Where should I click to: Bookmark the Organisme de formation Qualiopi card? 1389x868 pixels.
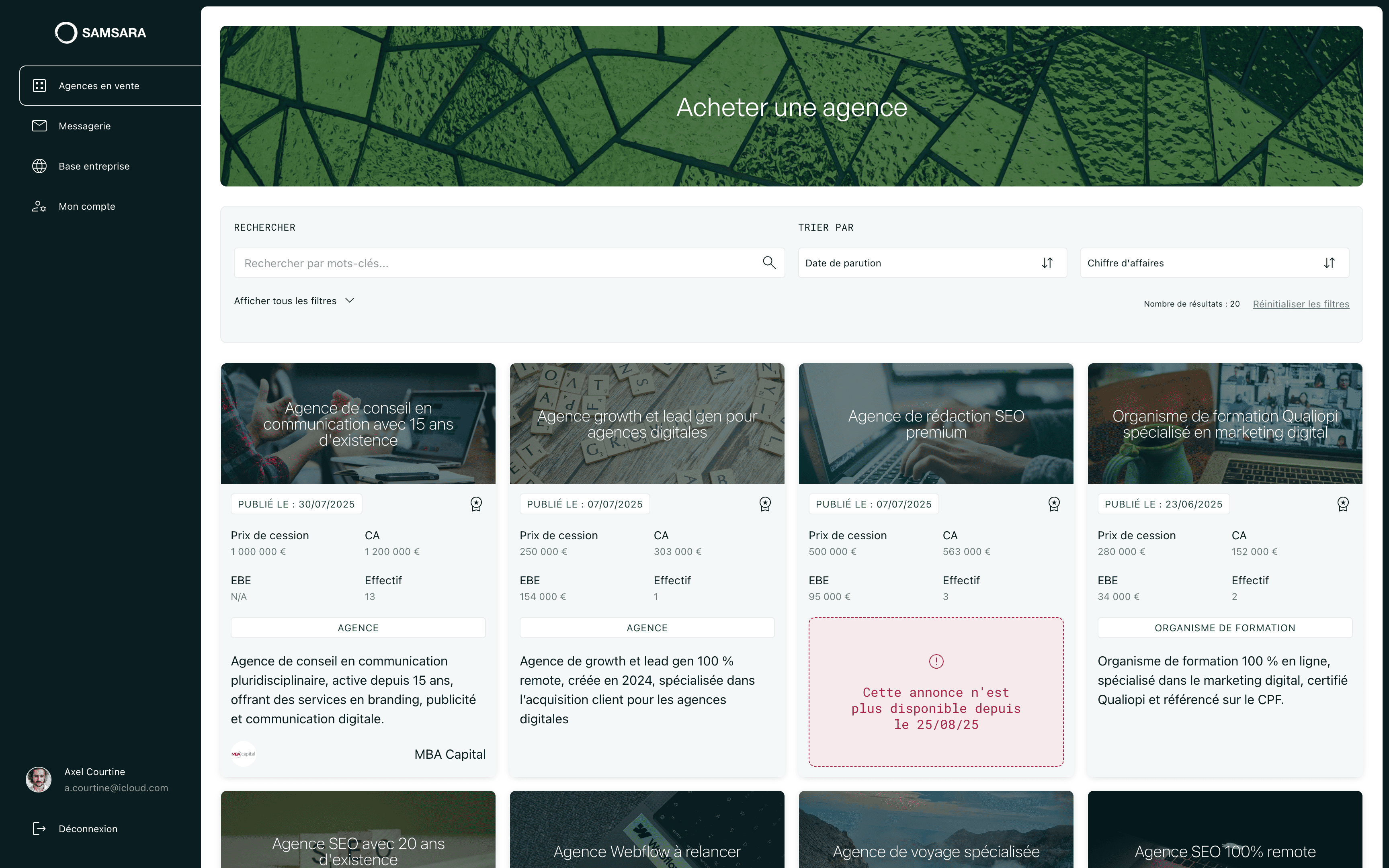point(1343,504)
